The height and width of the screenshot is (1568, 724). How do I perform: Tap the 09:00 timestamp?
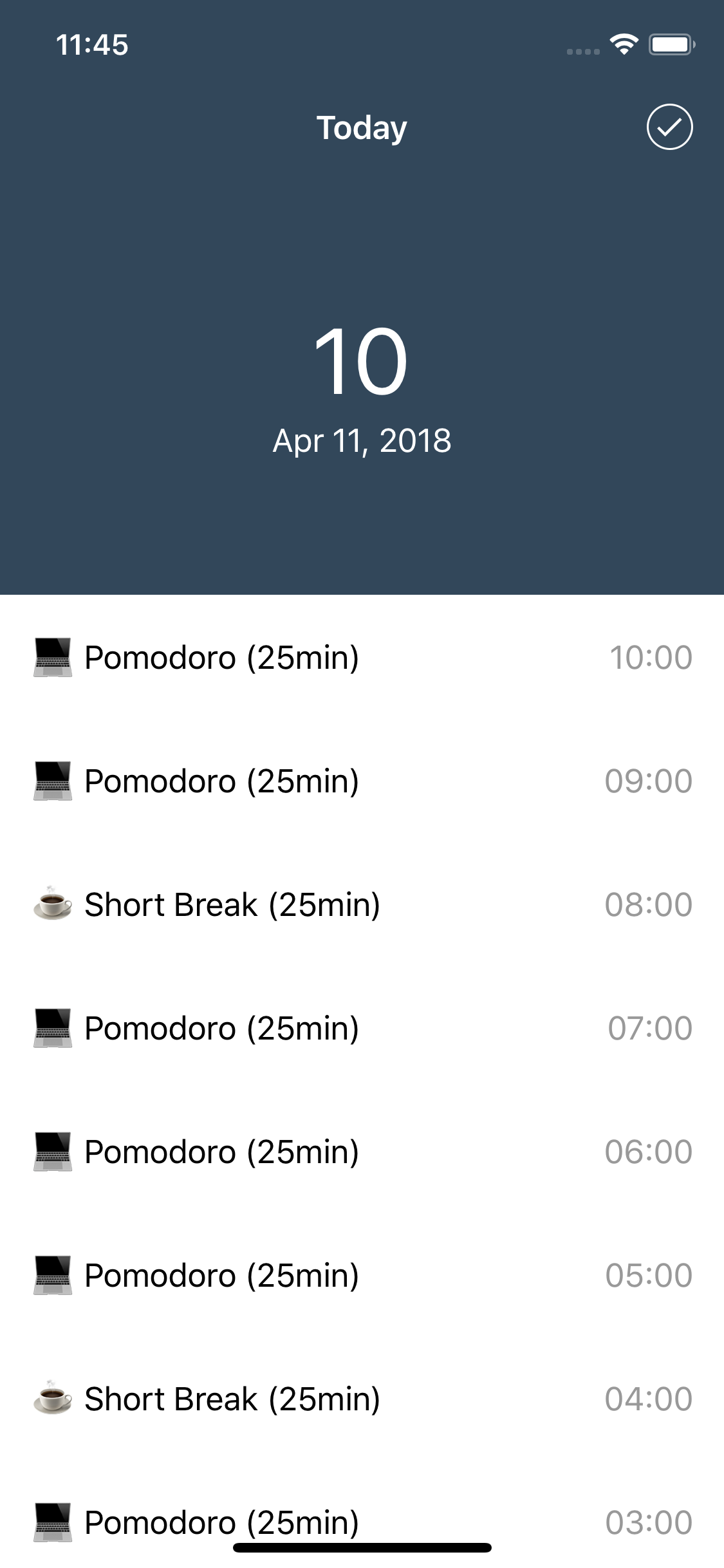point(648,781)
